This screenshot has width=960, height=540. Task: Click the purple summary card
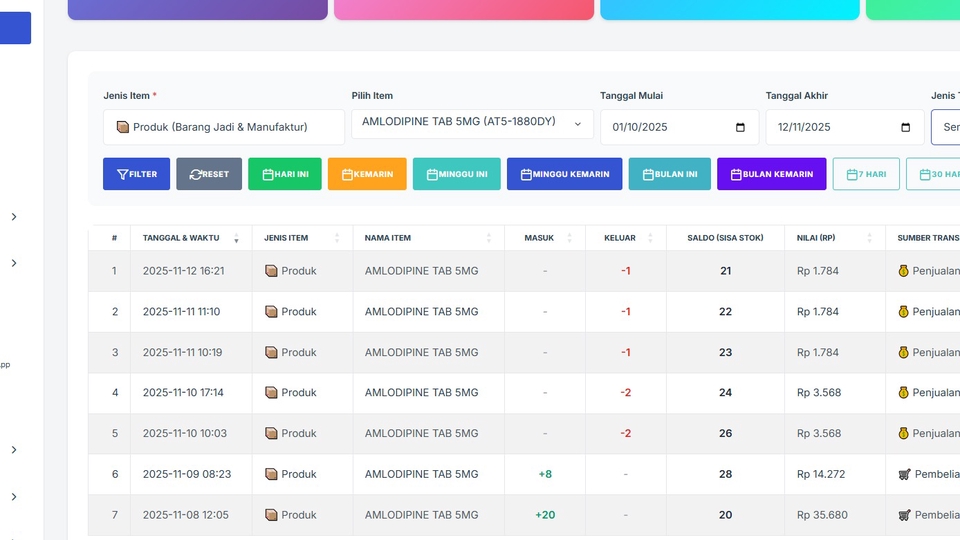(198, 10)
